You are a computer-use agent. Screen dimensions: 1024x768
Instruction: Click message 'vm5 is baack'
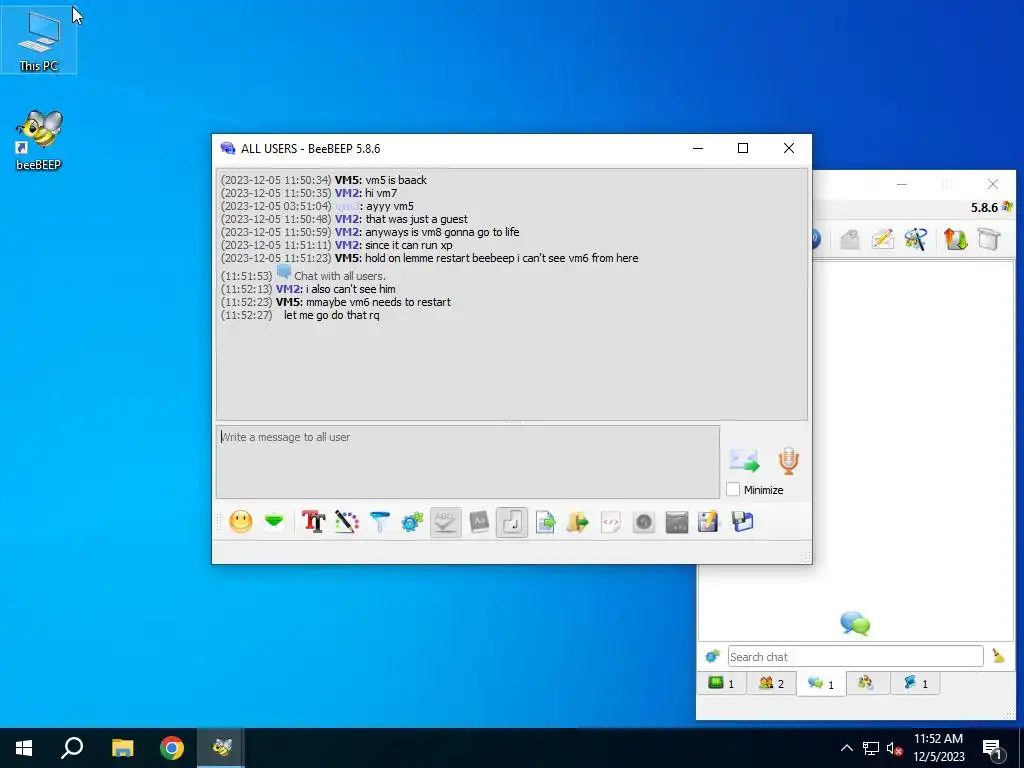(x=396, y=180)
